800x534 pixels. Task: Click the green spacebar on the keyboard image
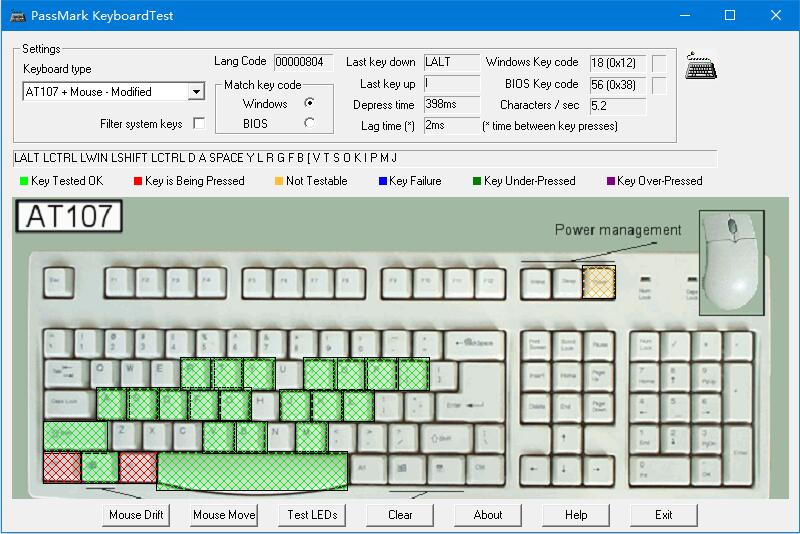coord(252,471)
